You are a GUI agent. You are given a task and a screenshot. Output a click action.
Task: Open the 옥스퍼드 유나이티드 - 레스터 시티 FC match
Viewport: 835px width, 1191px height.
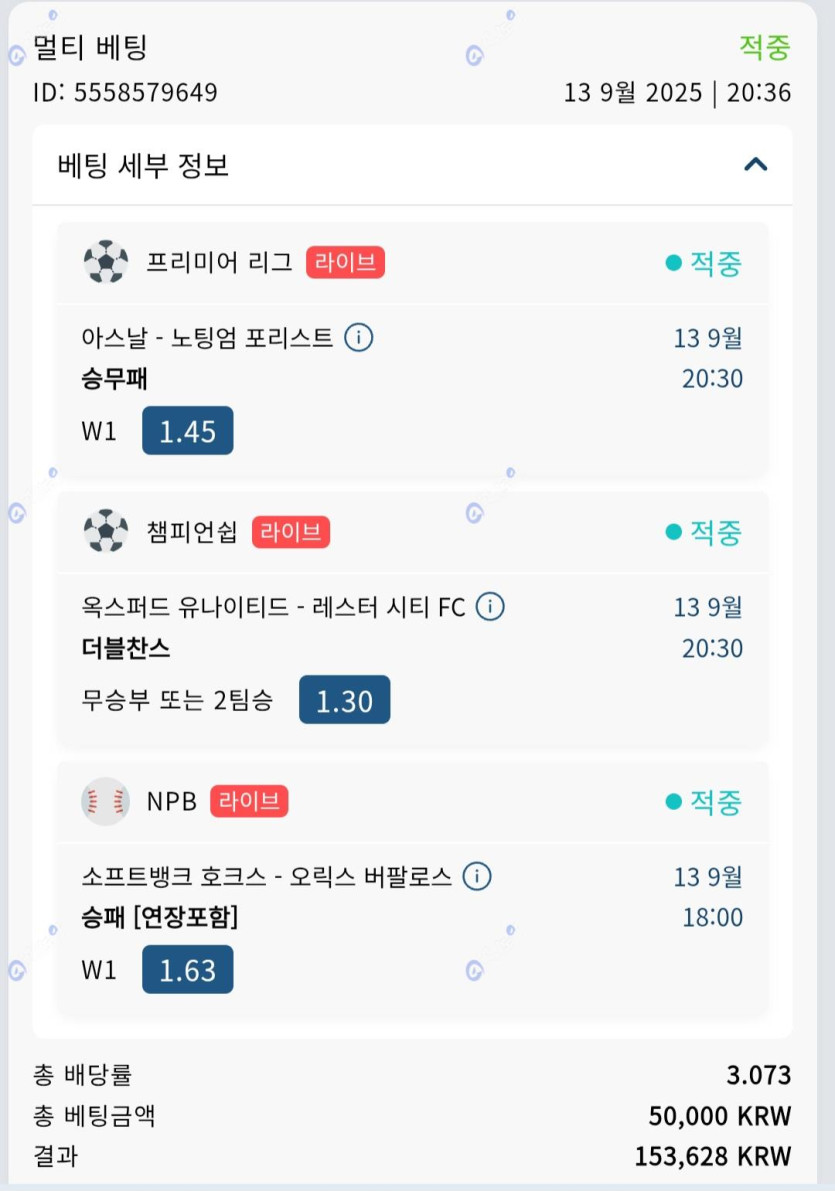point(273,607)
